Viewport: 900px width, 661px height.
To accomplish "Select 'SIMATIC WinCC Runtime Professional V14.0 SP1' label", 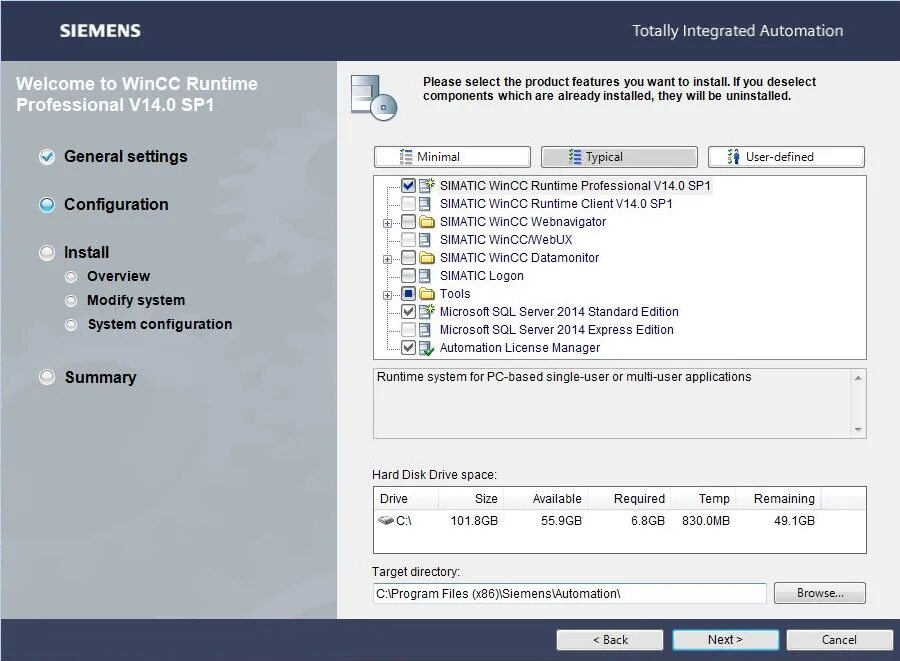I will coord(575,186).
